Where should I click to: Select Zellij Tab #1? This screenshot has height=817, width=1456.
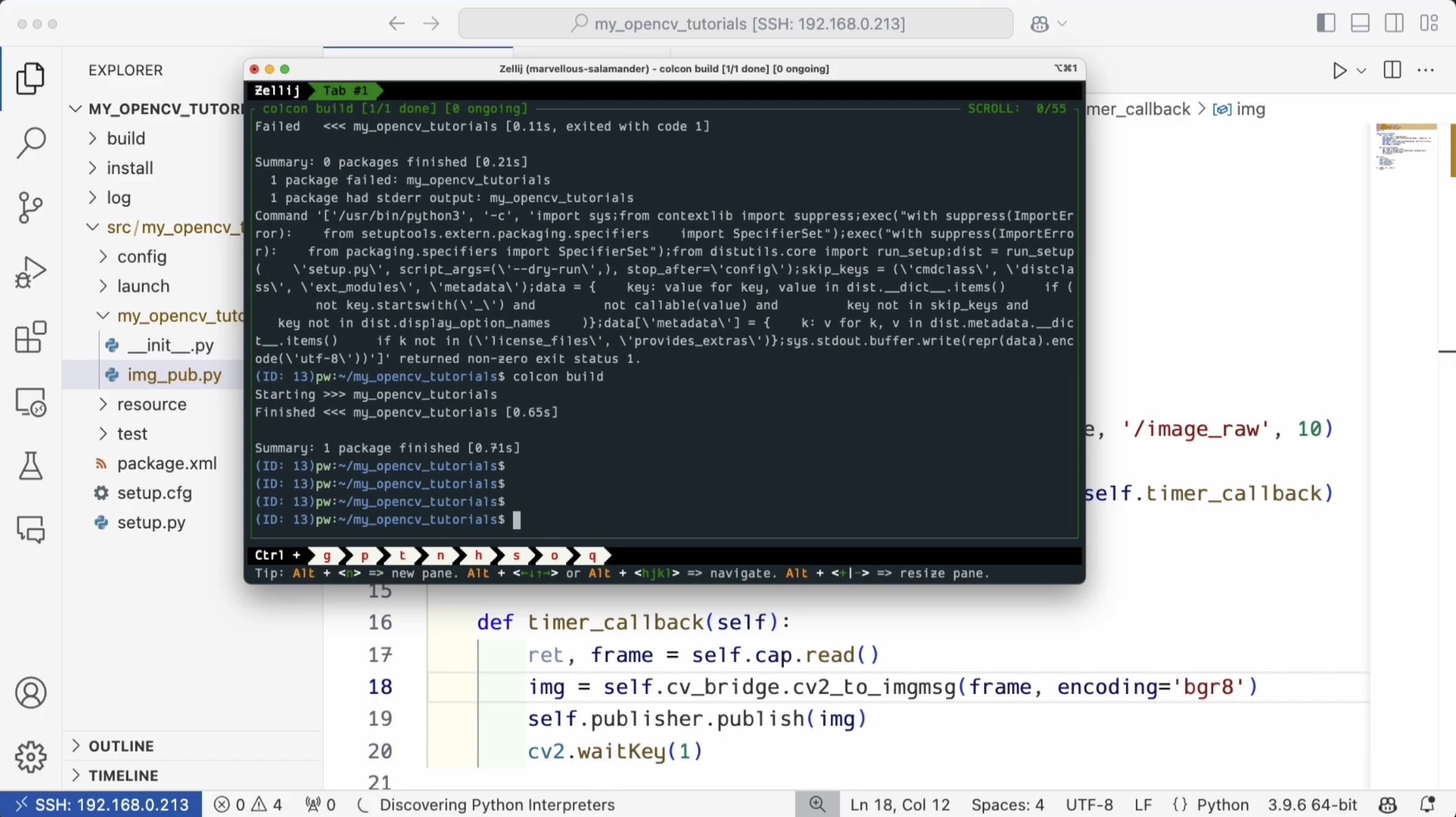tap(345, 91)
